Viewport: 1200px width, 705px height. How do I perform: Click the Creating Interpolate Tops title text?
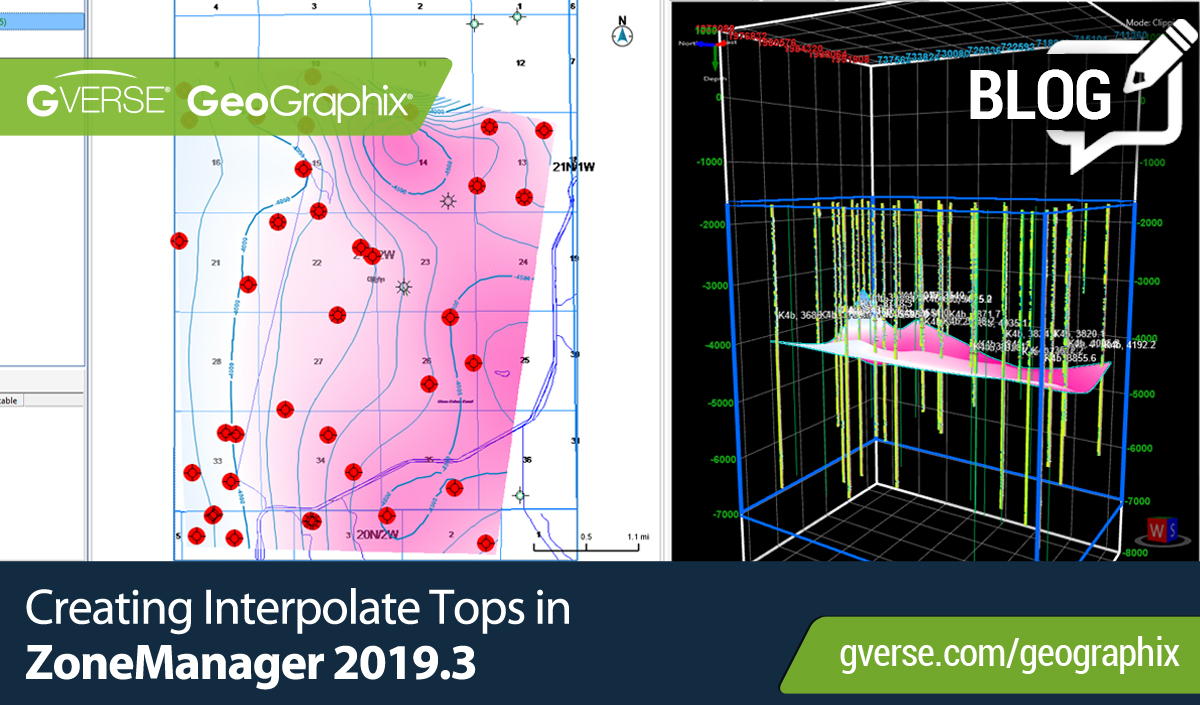pyautogui.click(x=296, y=609)
